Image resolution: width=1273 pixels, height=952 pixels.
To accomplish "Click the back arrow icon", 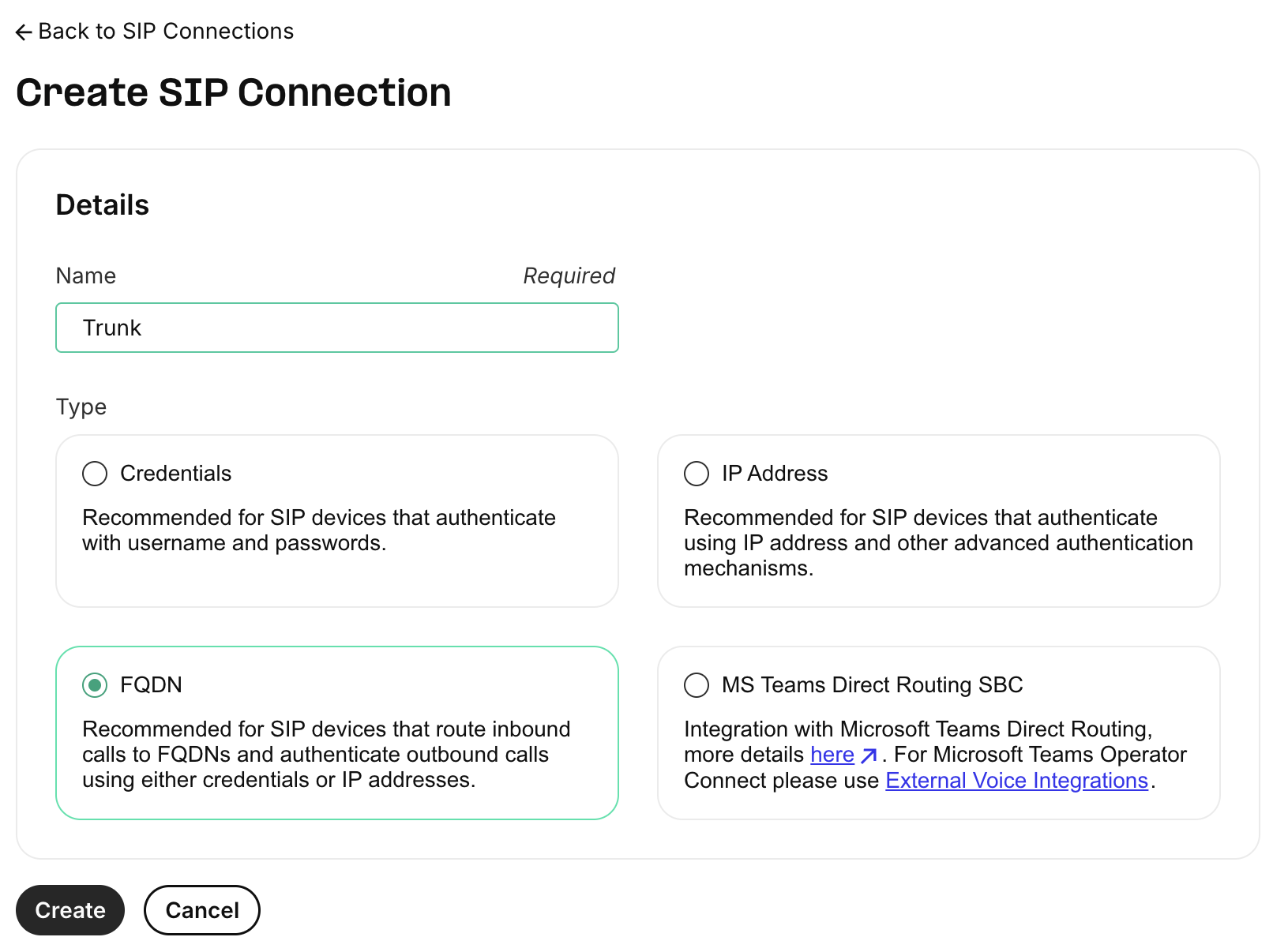I will pos(24,32).
